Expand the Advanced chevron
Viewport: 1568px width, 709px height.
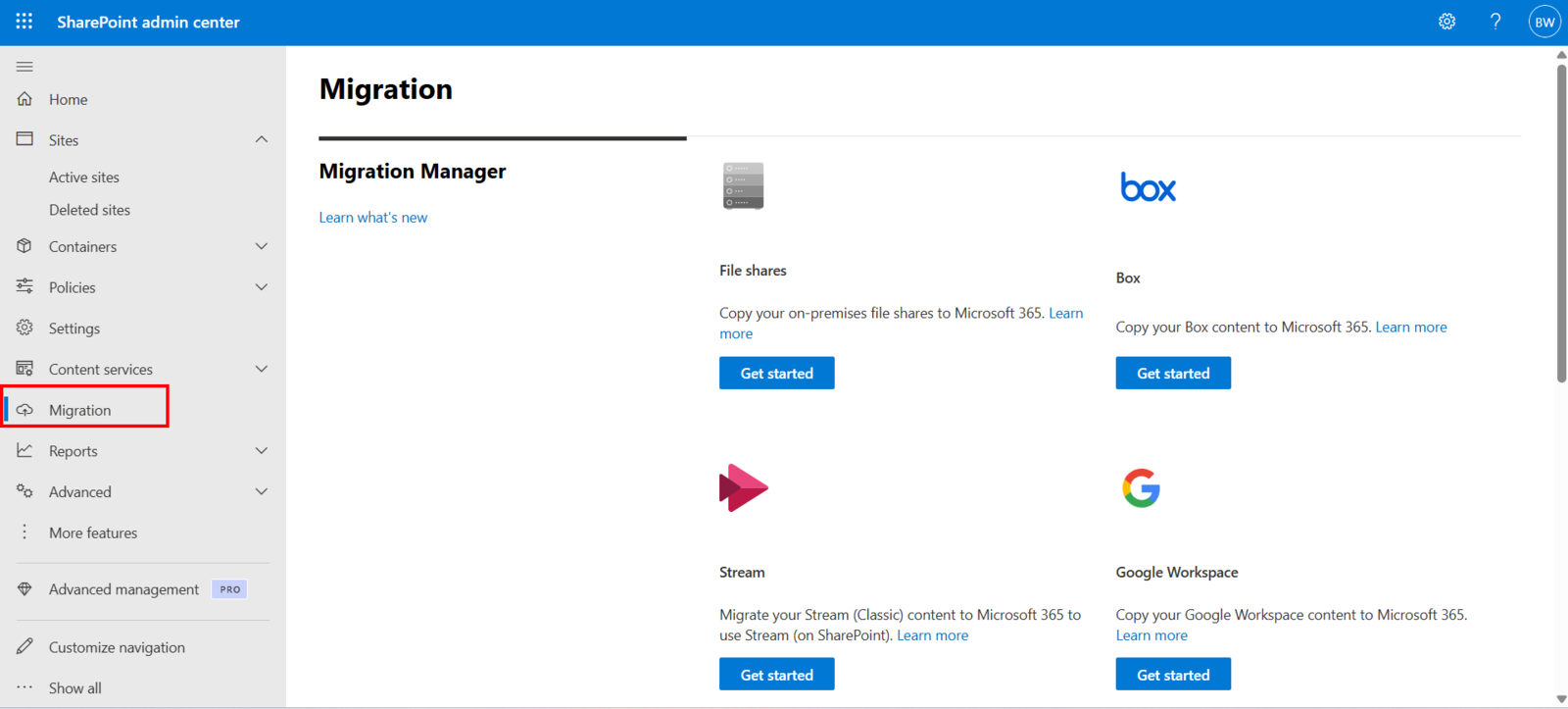[x=262, y=491]
